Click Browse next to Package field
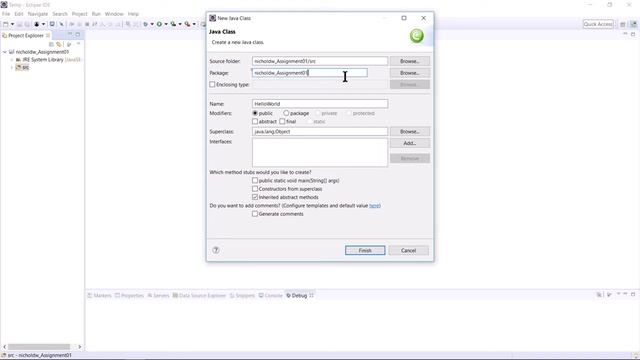Viewport: 640px width, 360px height. coord(409,73)
